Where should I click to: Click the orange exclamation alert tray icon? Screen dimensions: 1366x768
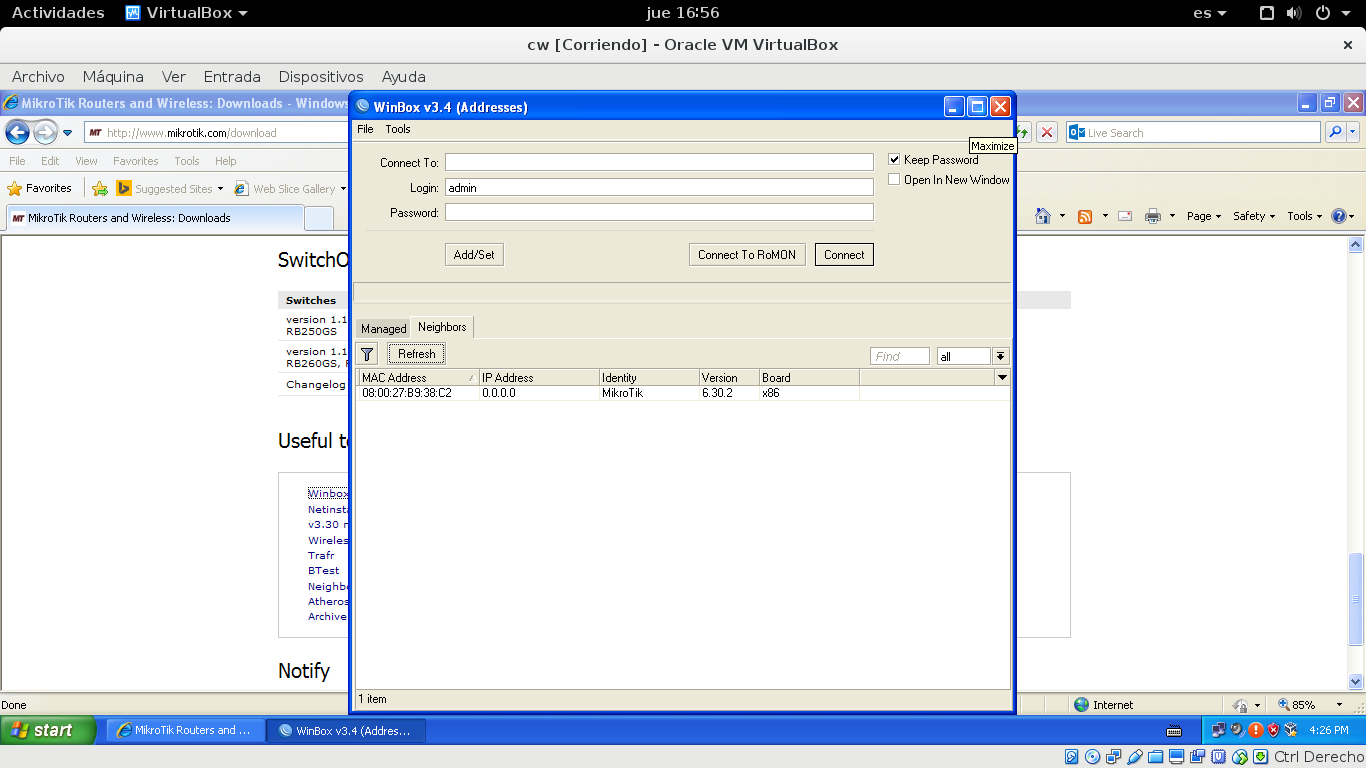point(1256,730)
